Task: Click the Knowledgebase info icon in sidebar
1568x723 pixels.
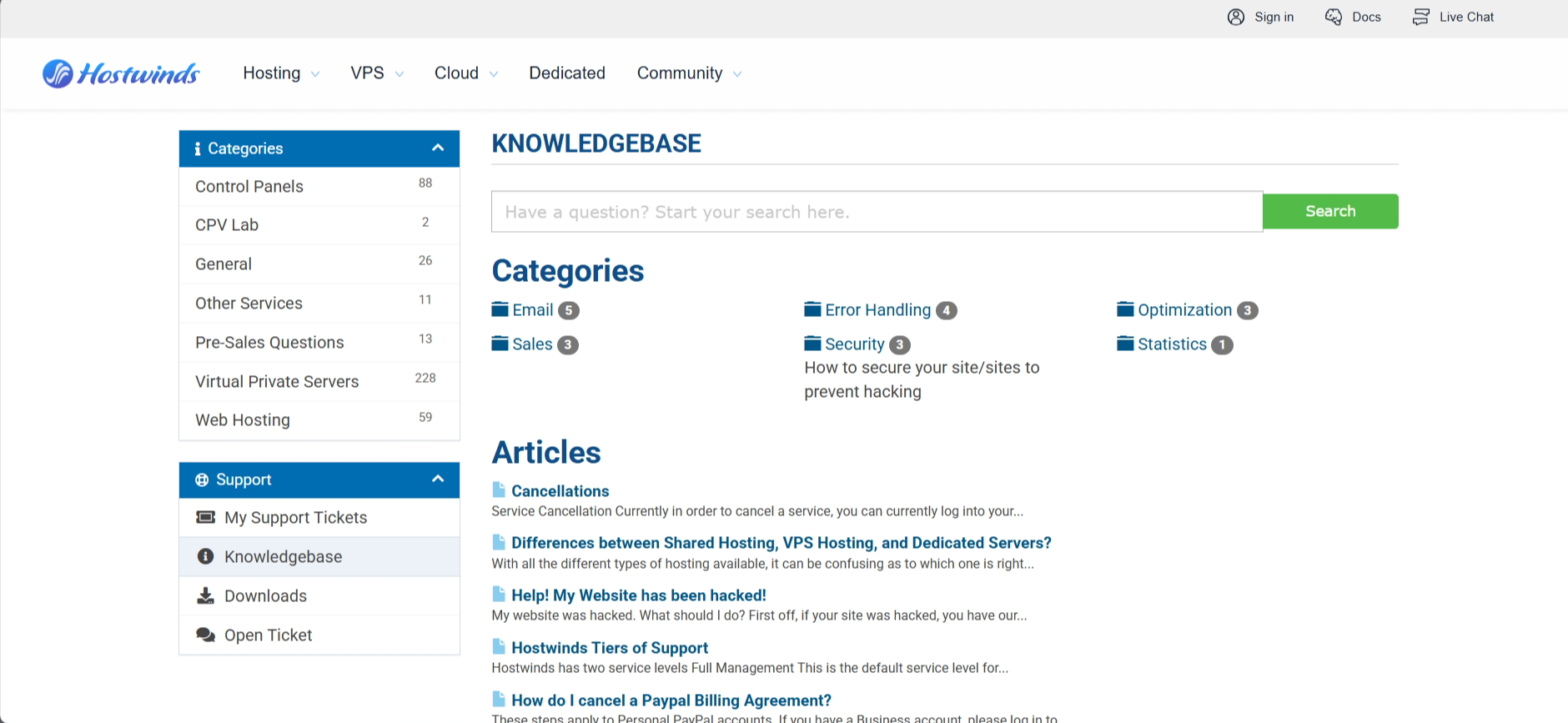Action: (x=205, y=556)
